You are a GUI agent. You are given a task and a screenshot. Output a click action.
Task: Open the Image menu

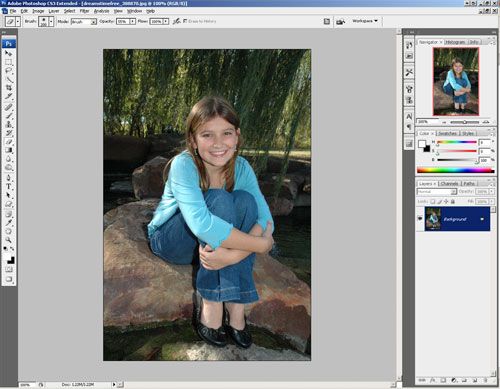(x=38, y=11)
